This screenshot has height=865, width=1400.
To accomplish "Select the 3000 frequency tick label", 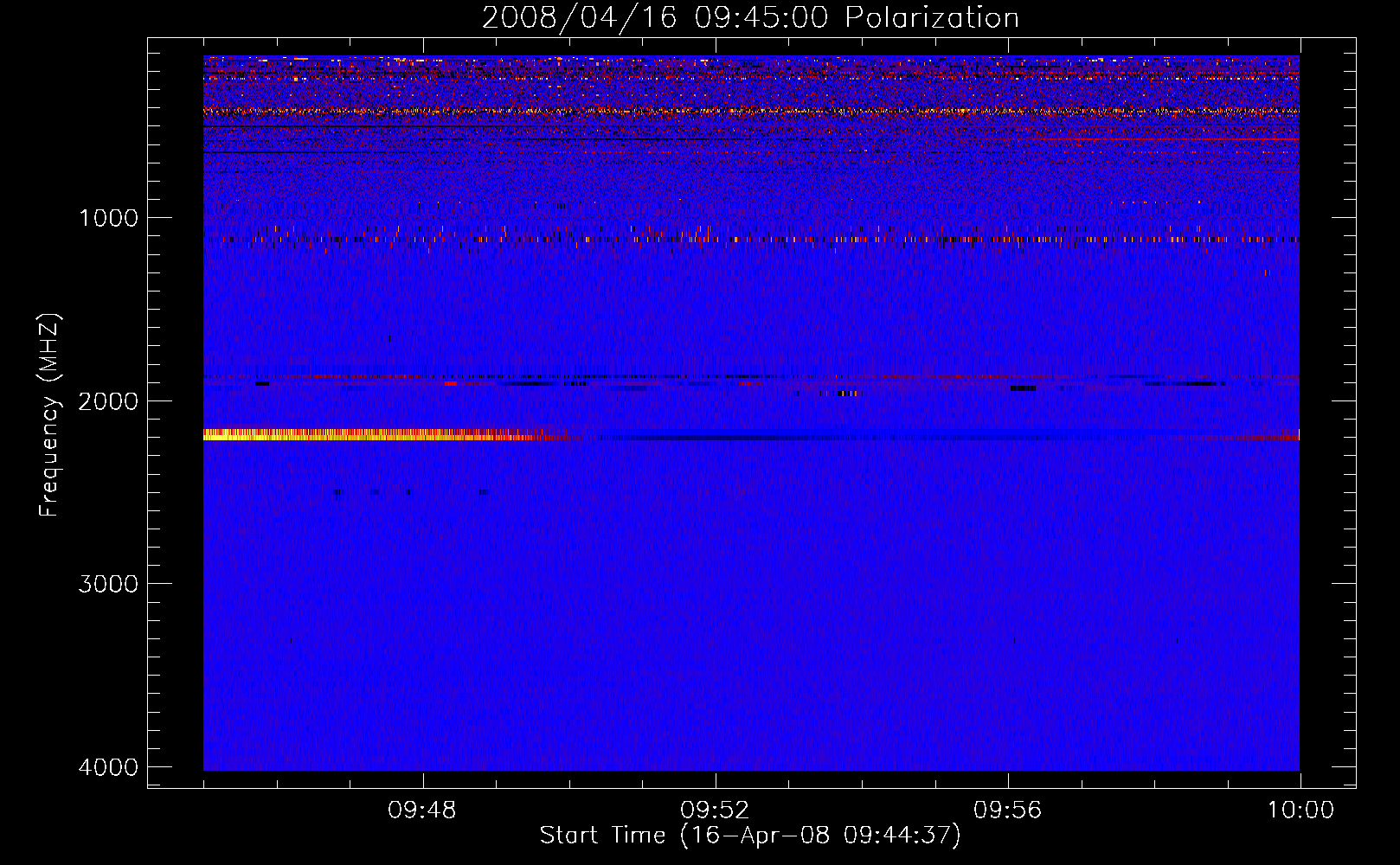I will [x=108, y=584].
